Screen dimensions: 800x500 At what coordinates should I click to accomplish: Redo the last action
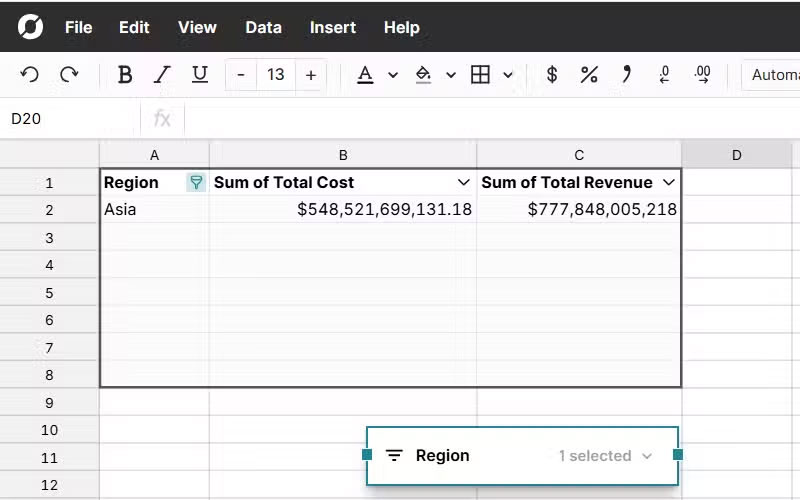tap(69, 75)
